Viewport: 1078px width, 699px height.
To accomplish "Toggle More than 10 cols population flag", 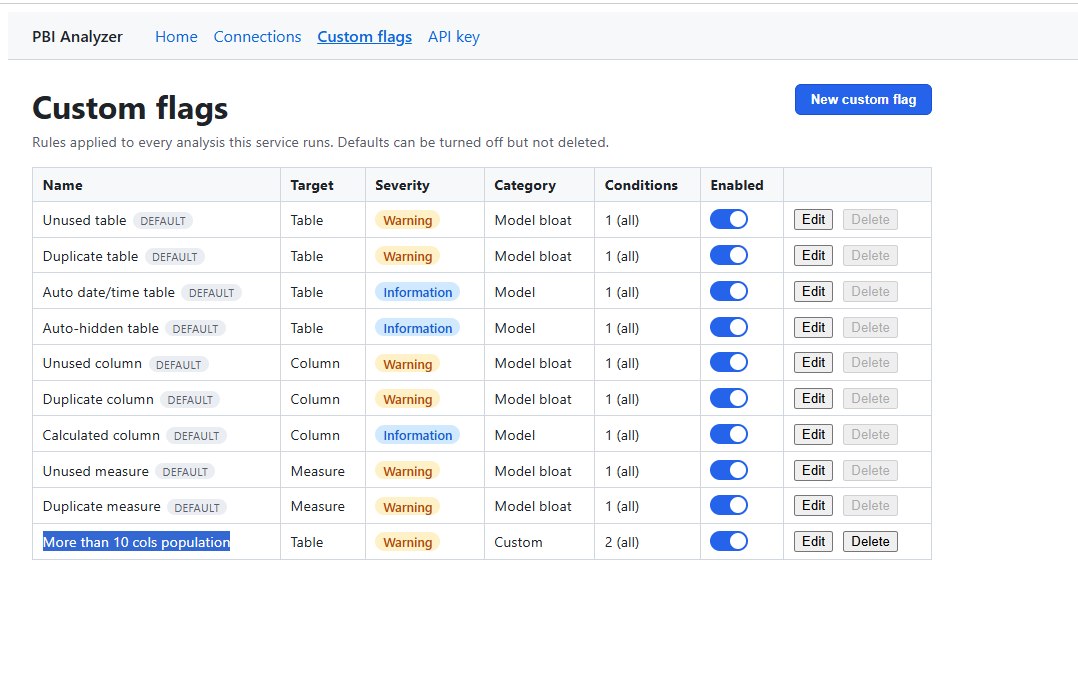I will point(729,541).
